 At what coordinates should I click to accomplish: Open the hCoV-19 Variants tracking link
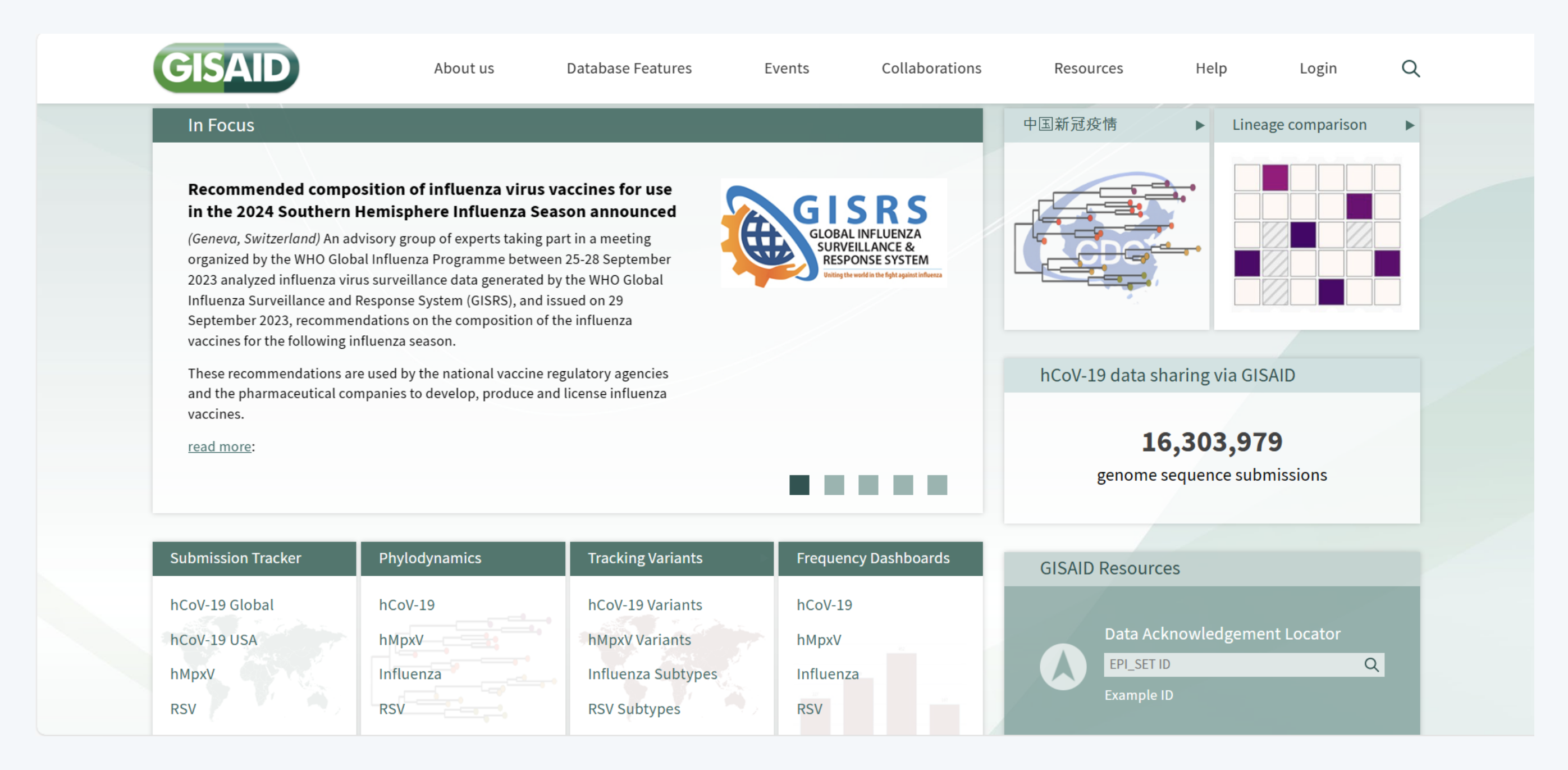pyautogui.click(x=644, y=605)
